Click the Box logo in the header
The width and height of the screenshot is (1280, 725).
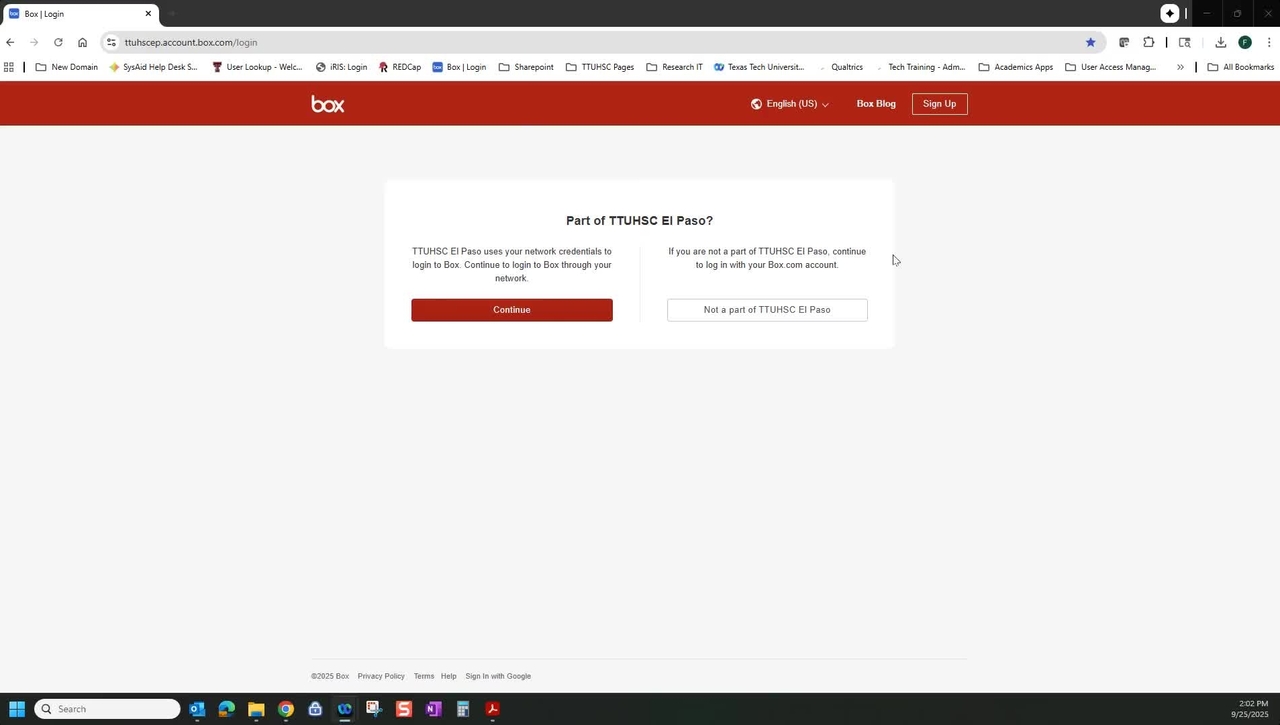coord(328,104)
